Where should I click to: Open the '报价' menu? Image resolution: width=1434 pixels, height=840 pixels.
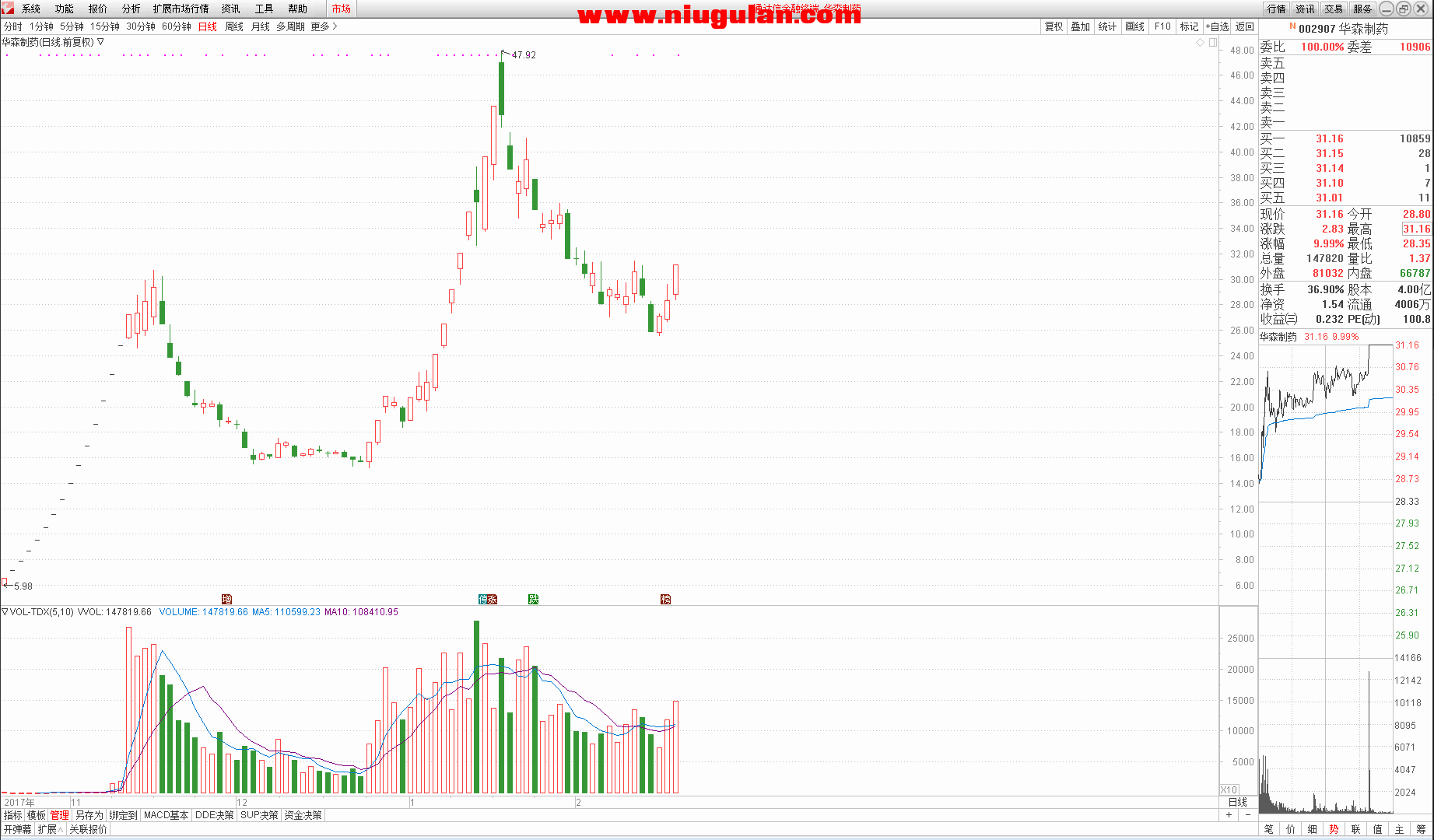coord(98,9)
